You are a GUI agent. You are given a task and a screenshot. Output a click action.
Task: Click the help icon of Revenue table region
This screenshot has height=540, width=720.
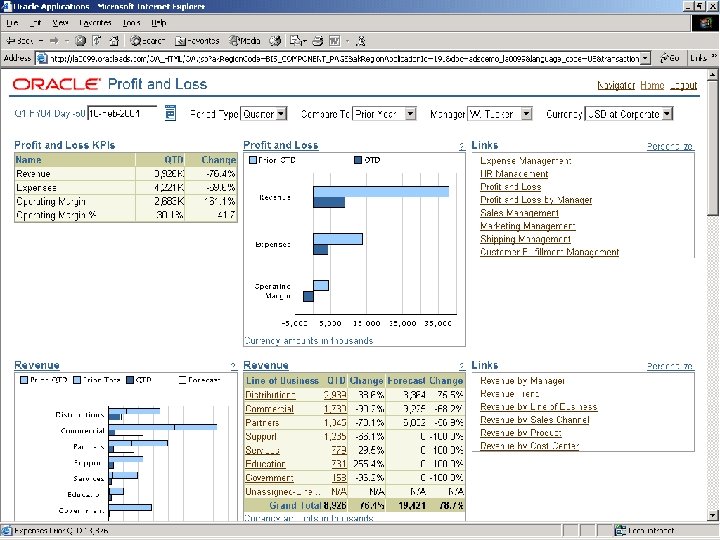(461, 366)
